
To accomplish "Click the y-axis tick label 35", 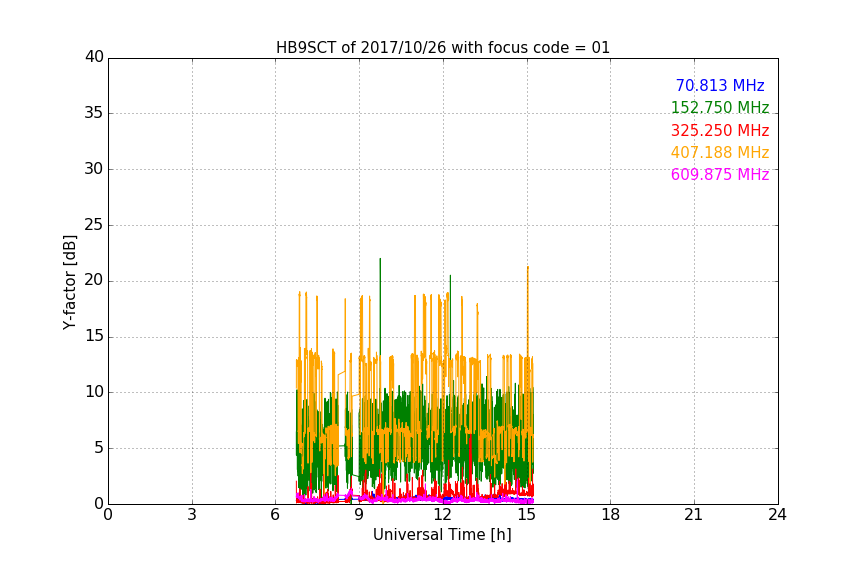I will click(x=94, y=113).
